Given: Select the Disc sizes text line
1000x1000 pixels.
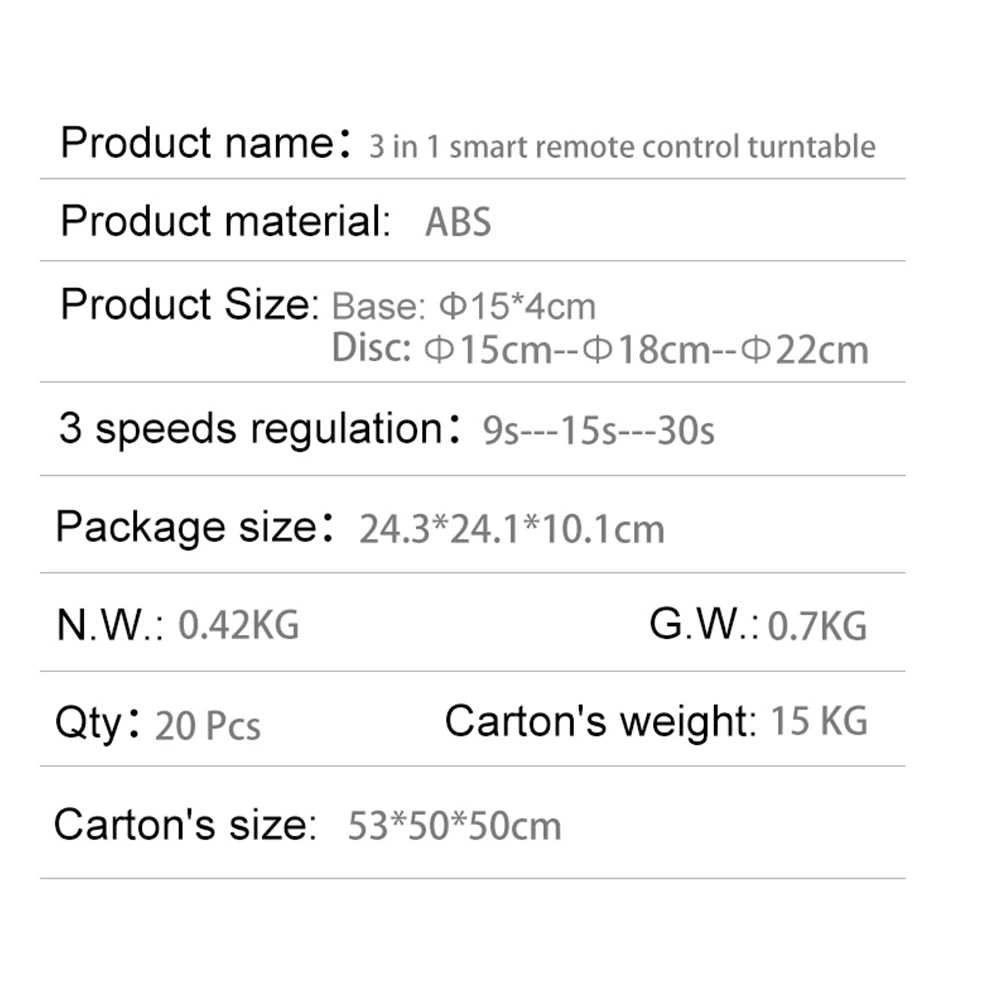Looking at the screenshot, I should pyautogui.click(x=600, y=349).
